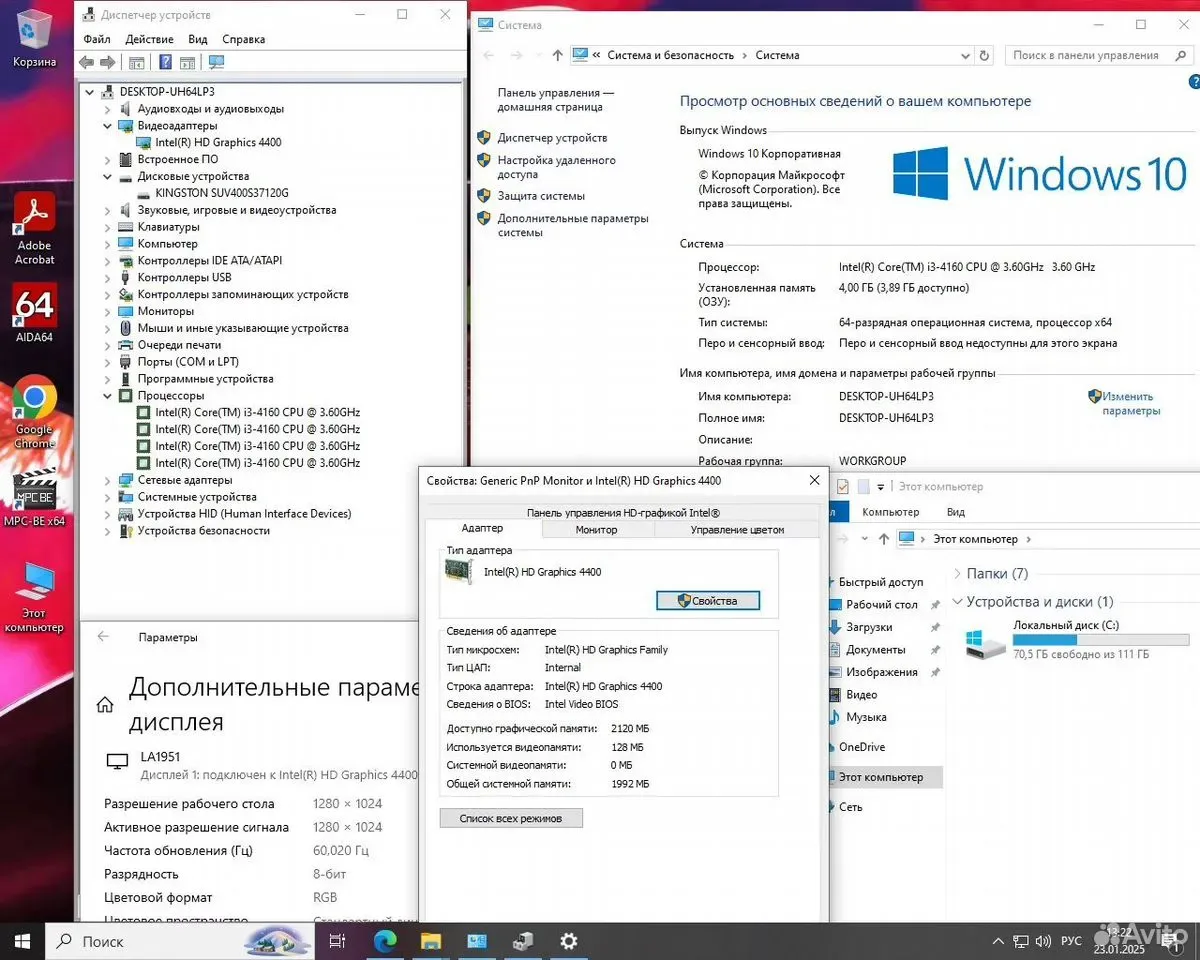Screen dimensions: 1200x960
Task: Click Изменить параметры link
Action: (1130, 403)
